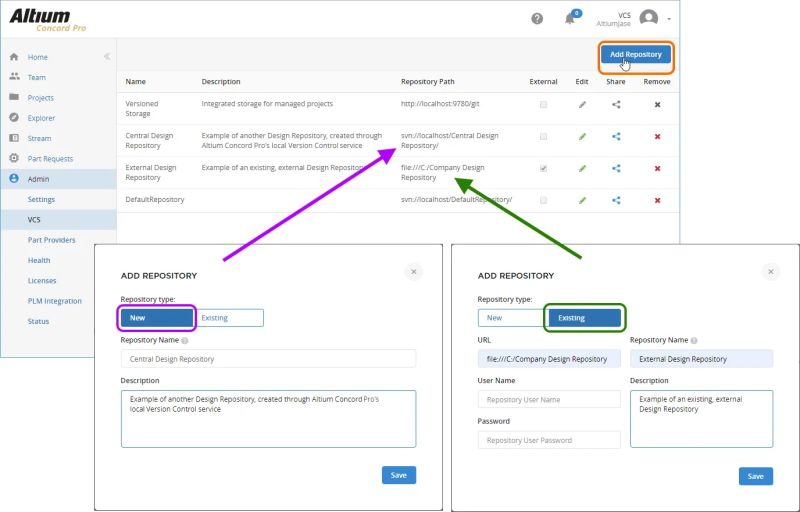Save the new repository in left dialog

click(399, 475)
